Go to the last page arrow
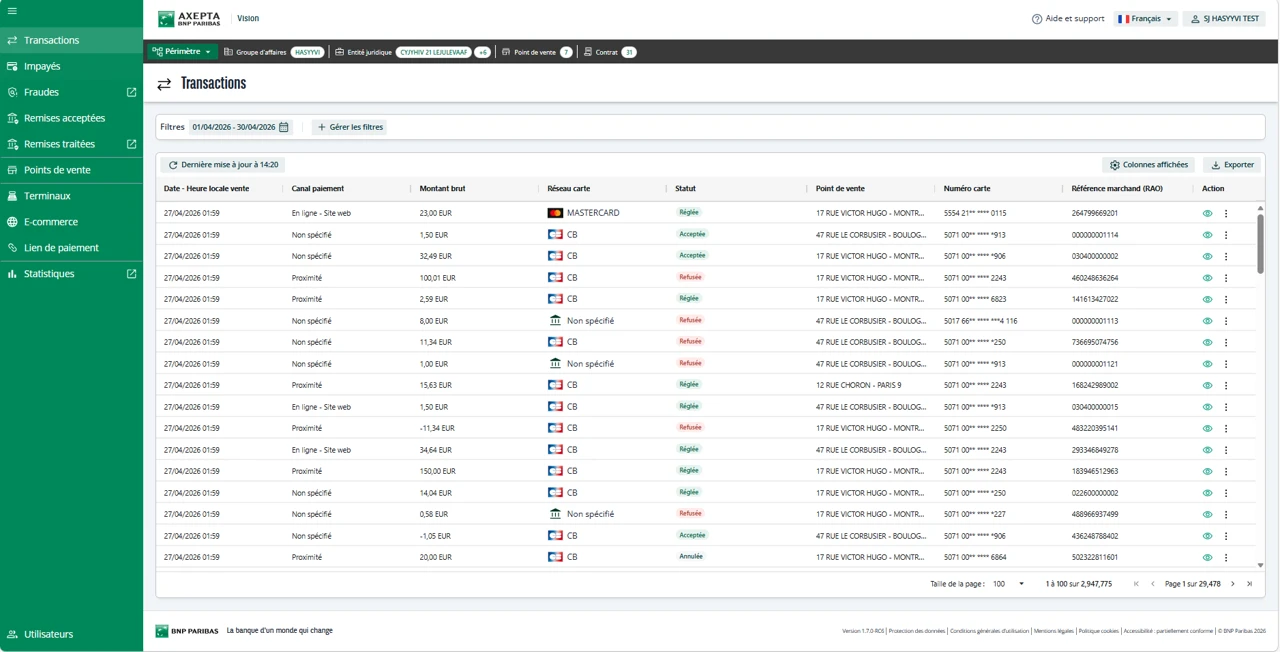This screenshot has width=1280, height=652. (1249, 584)
